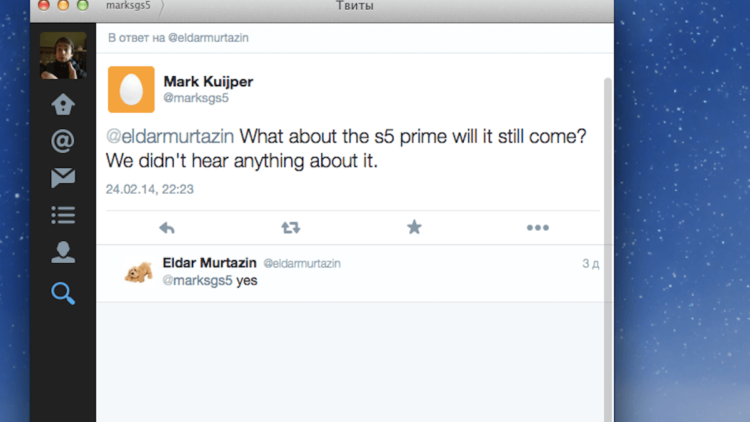Click the account avatar in sidebar

point(63,55)
